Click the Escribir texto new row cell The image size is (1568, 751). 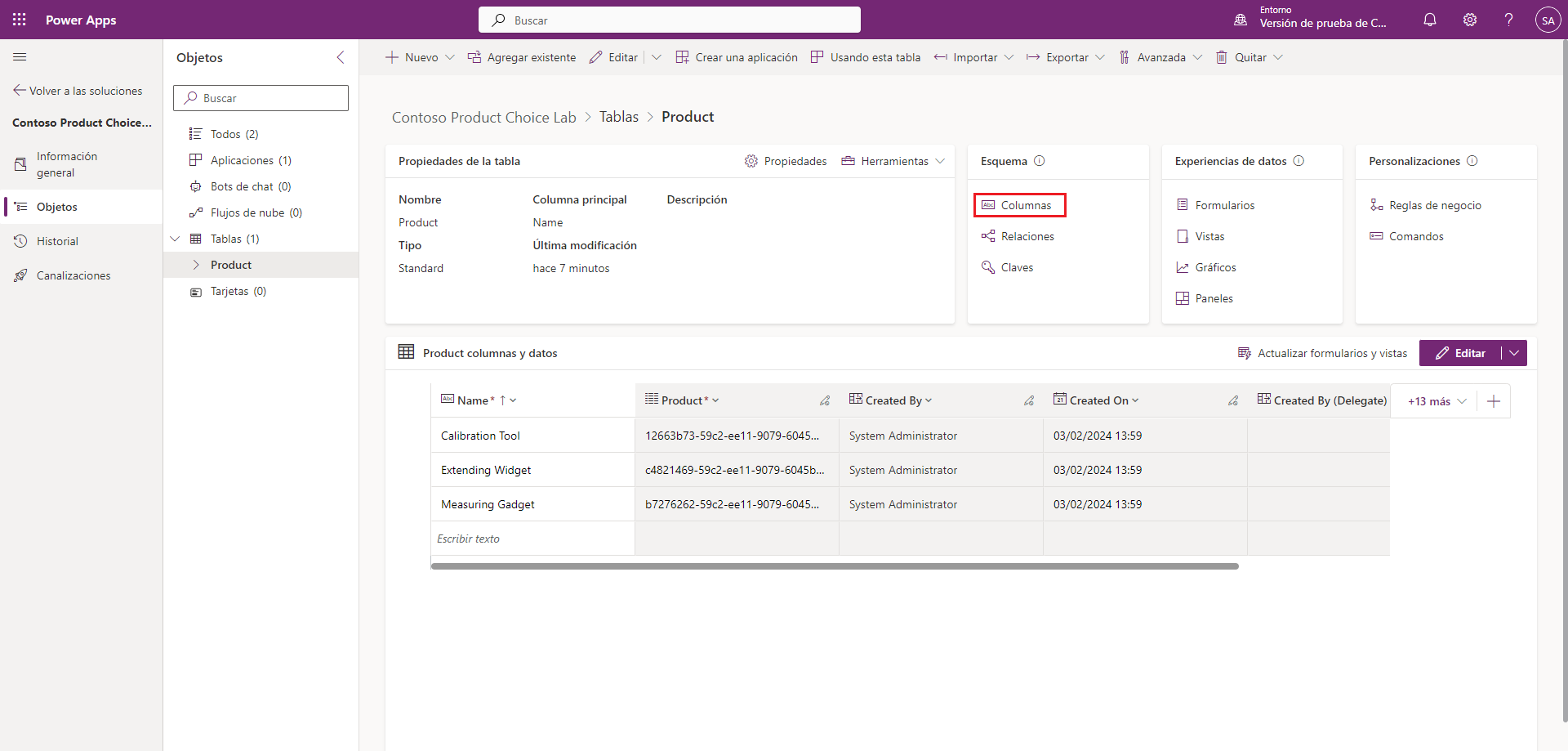point(532,539)
